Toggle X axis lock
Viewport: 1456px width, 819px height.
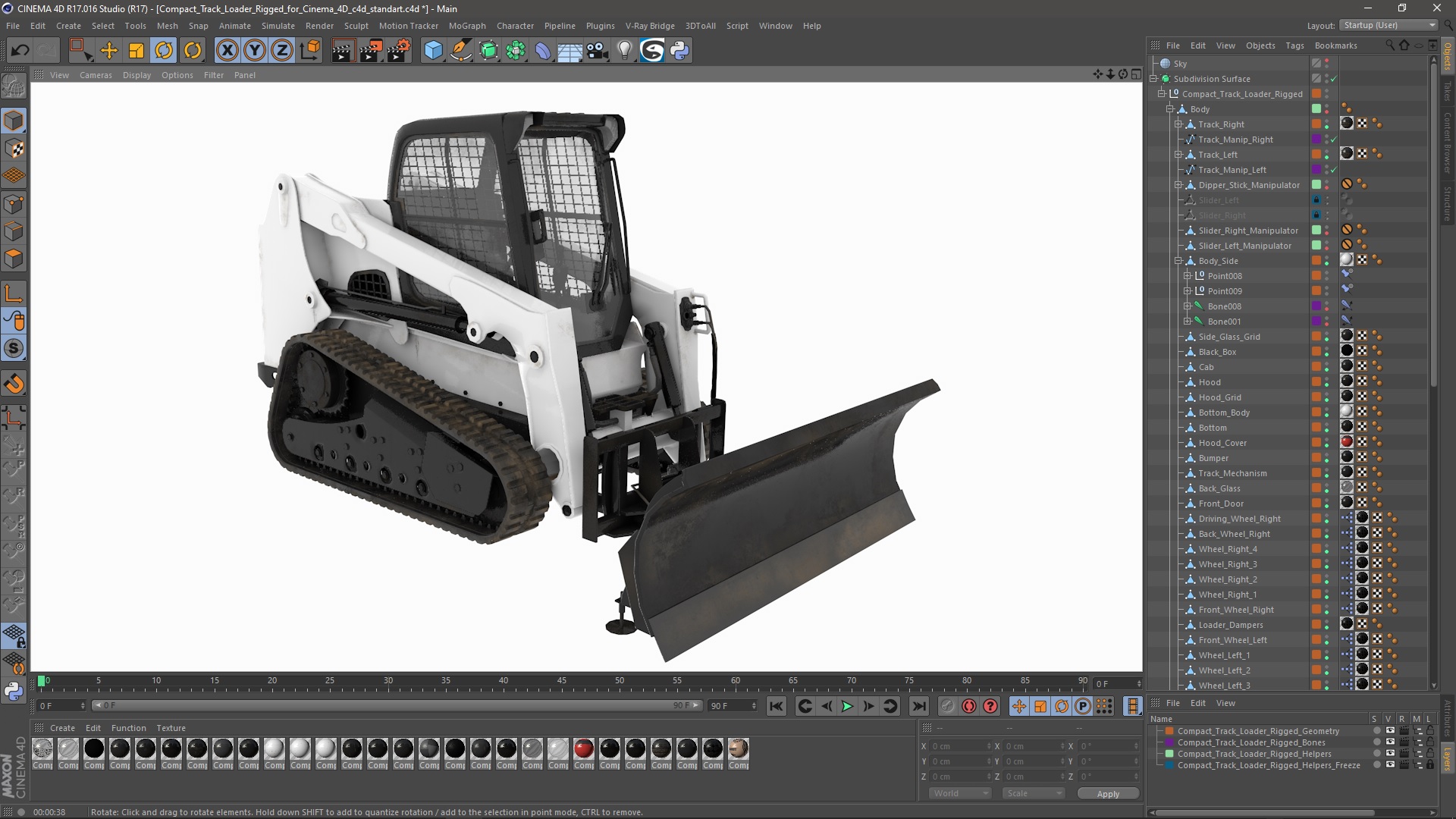227,51
